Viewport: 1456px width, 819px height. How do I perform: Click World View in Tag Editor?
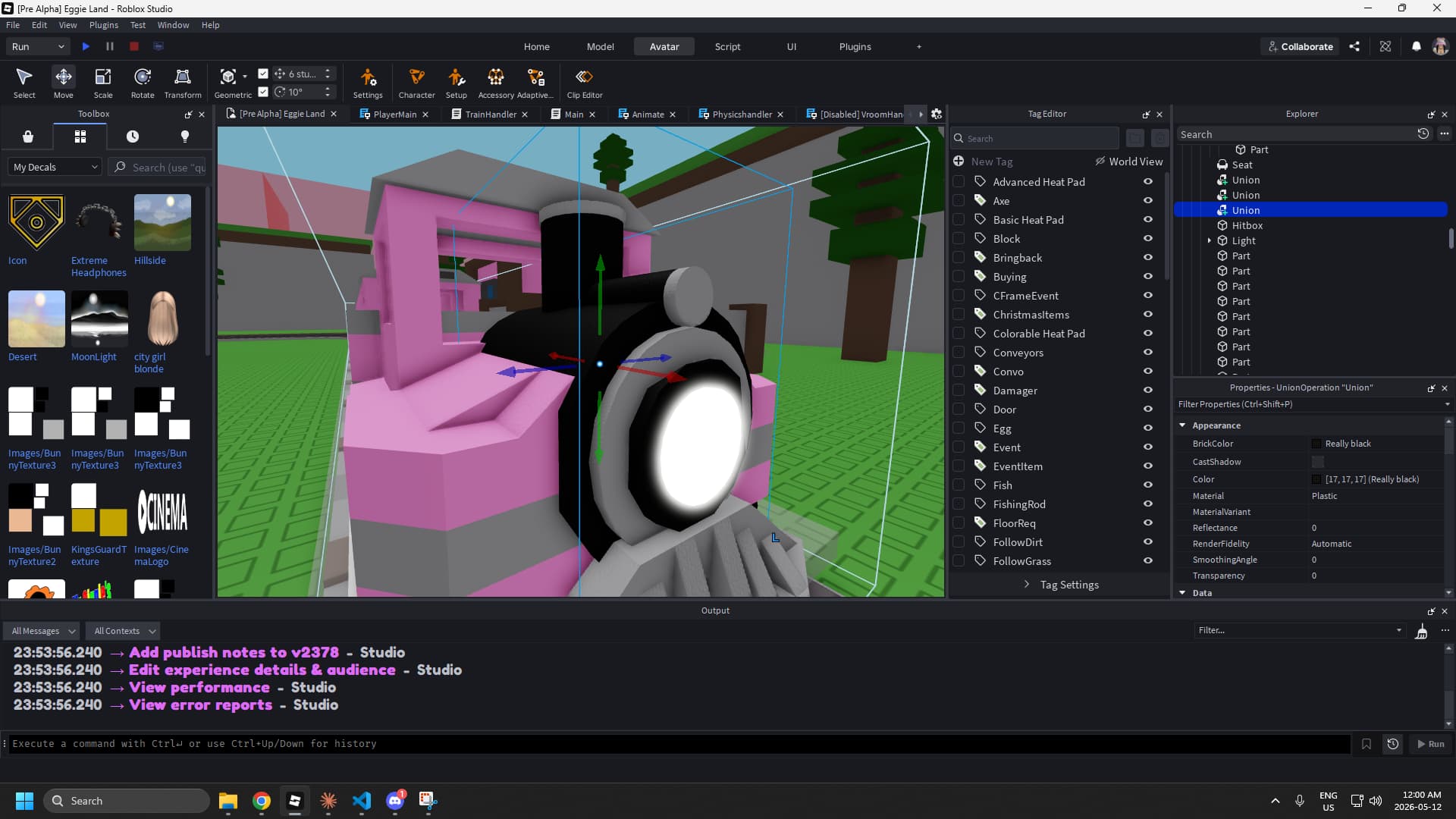pos(1128,162)
